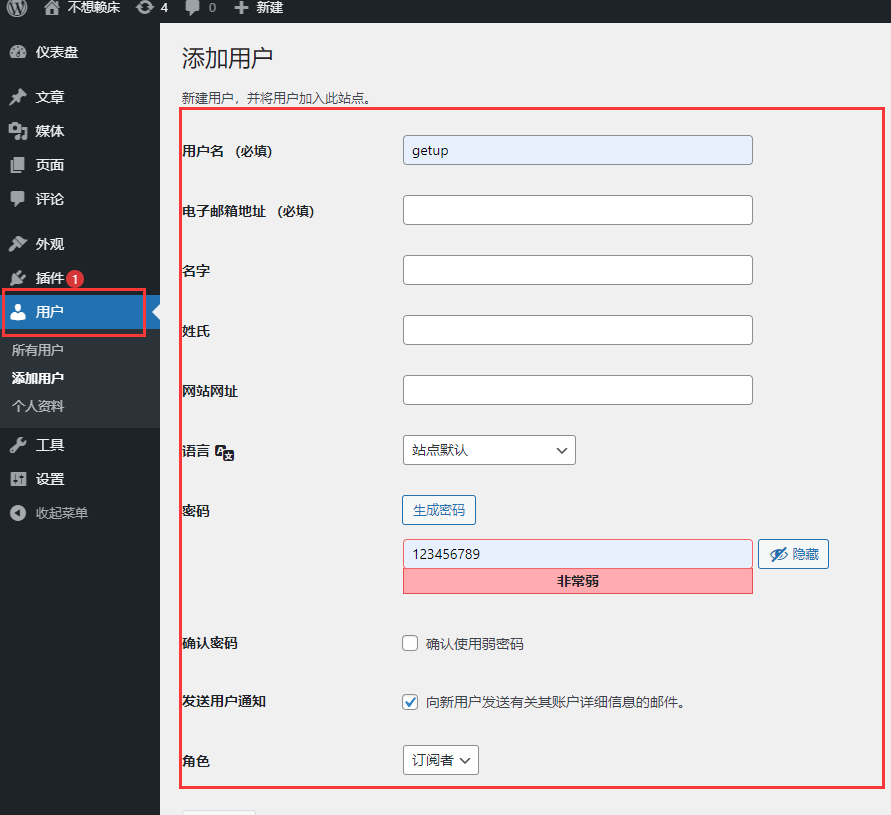This screenshot has width=891, height=815.
Task: Hide the password using the 隐藏 eye toggle
Action: pyautogui.click(x=793, y=554)
